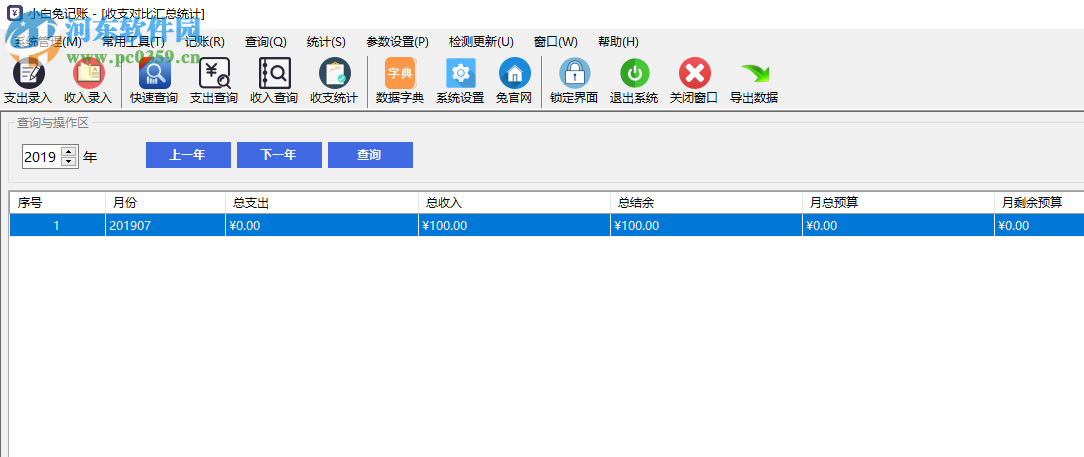The height and width of the screenshot is (457, 1084).
Task: Open the 帮助(H) menu
Action: (x=618, y=41)
